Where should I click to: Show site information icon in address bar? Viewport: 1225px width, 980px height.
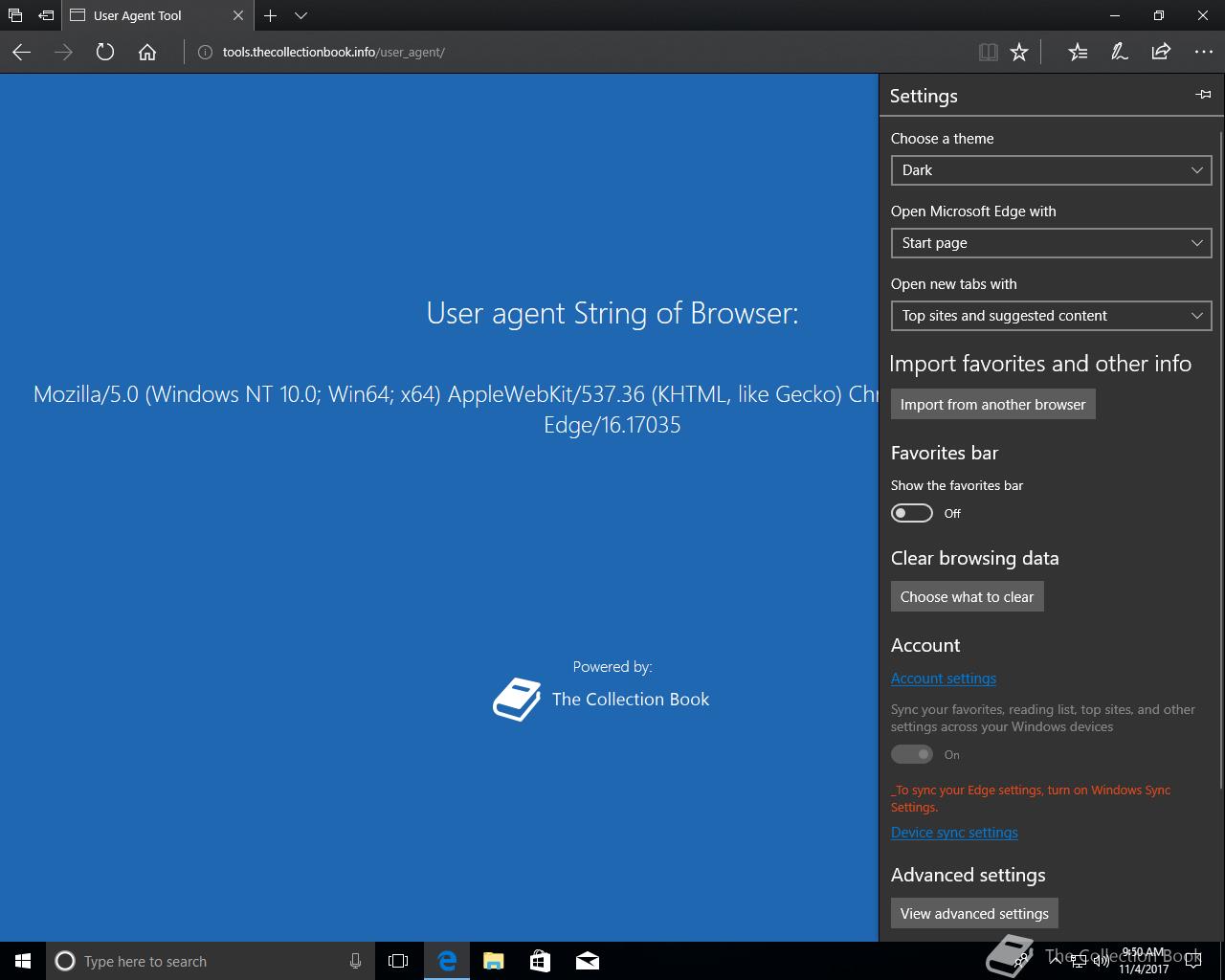pyautogui.click(x=205, y=53)
